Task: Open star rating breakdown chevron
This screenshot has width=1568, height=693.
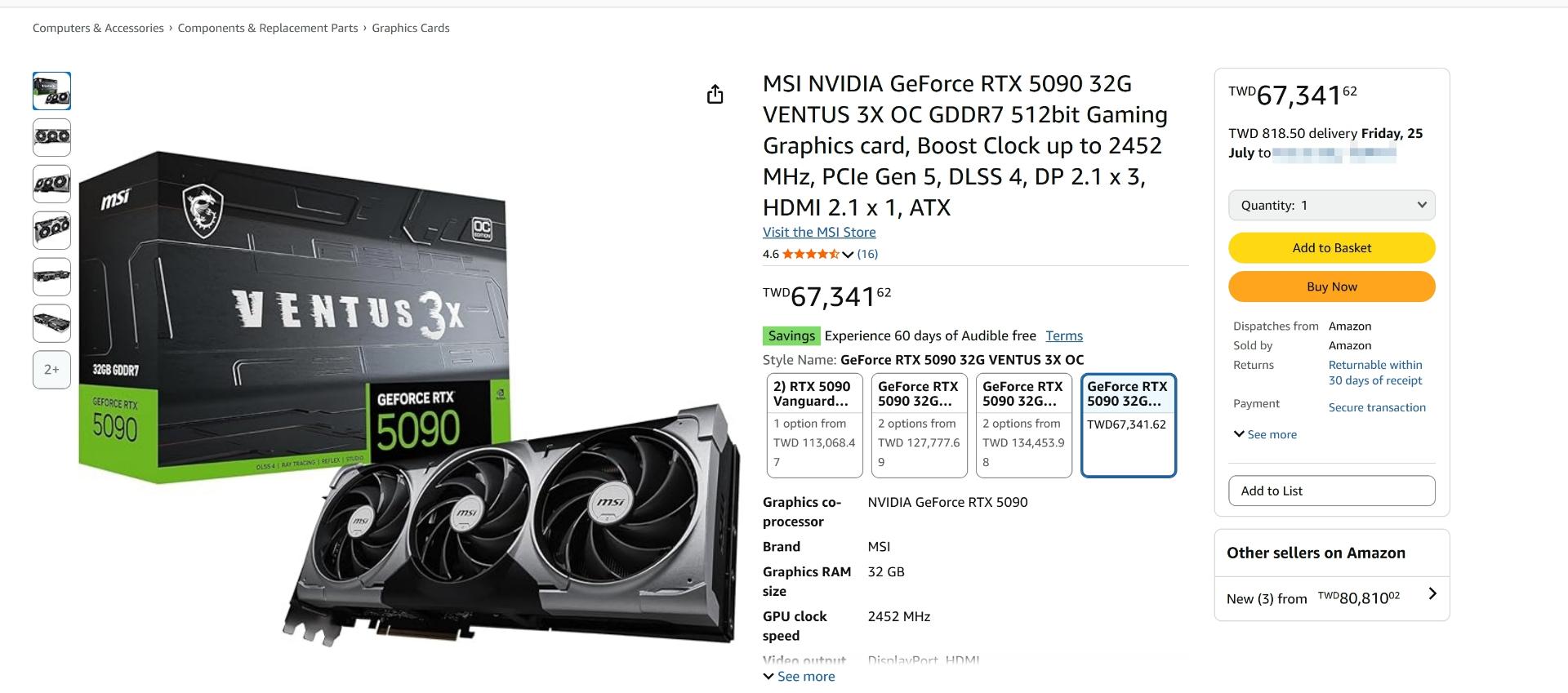Action: [x=848, y=255]
